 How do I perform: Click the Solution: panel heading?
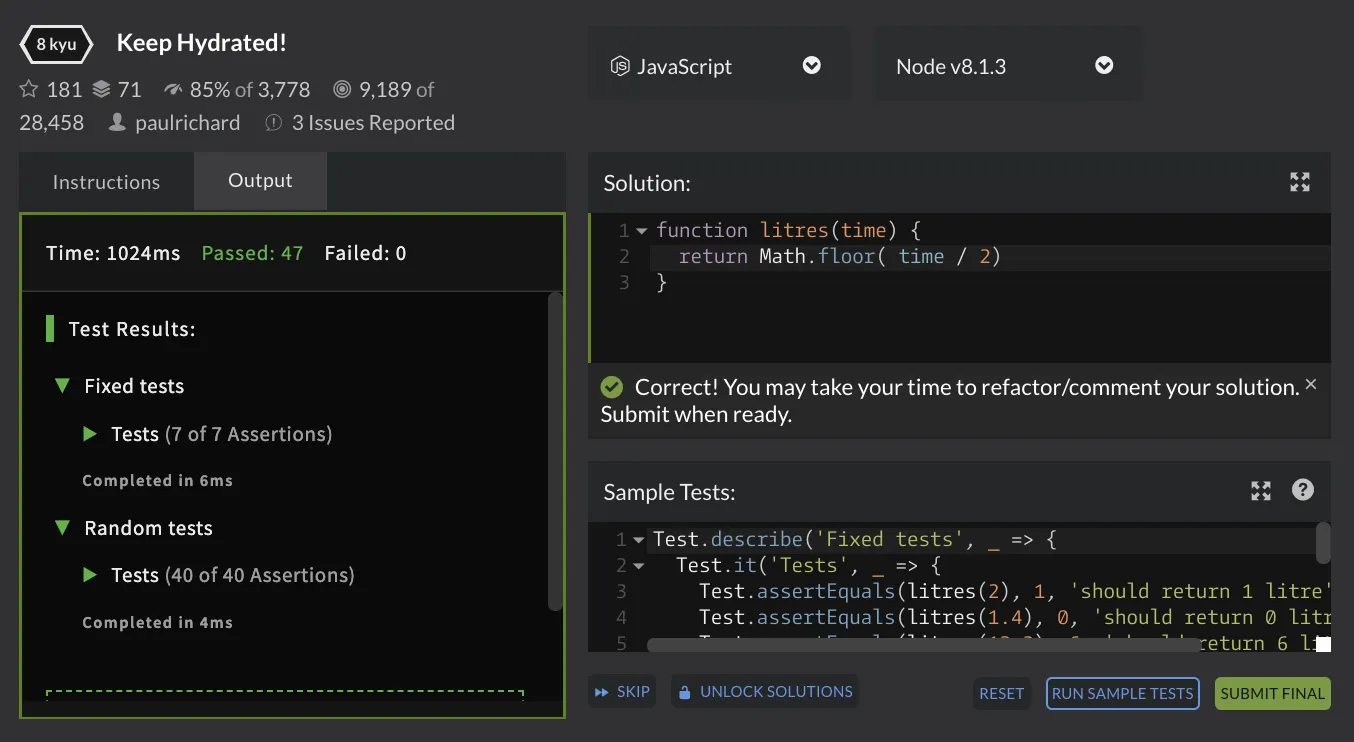(x=647, y=183)
